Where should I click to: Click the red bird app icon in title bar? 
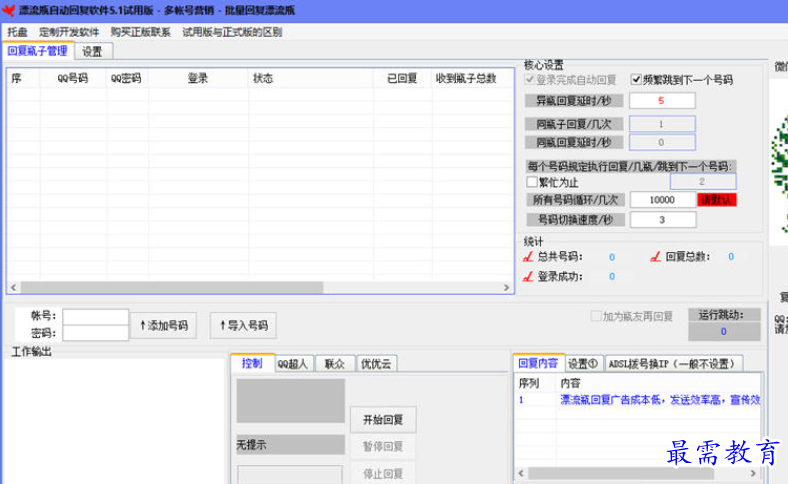8,10
